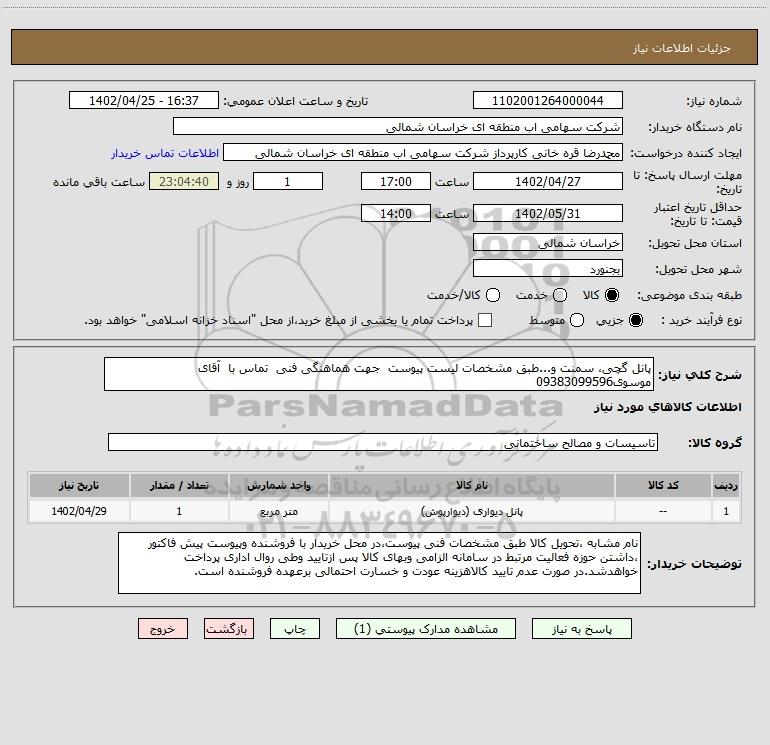This screenshot has height=745, width=770.
Task: Click the remaining time 23:04:40 field
Action: tap(184, 181)
